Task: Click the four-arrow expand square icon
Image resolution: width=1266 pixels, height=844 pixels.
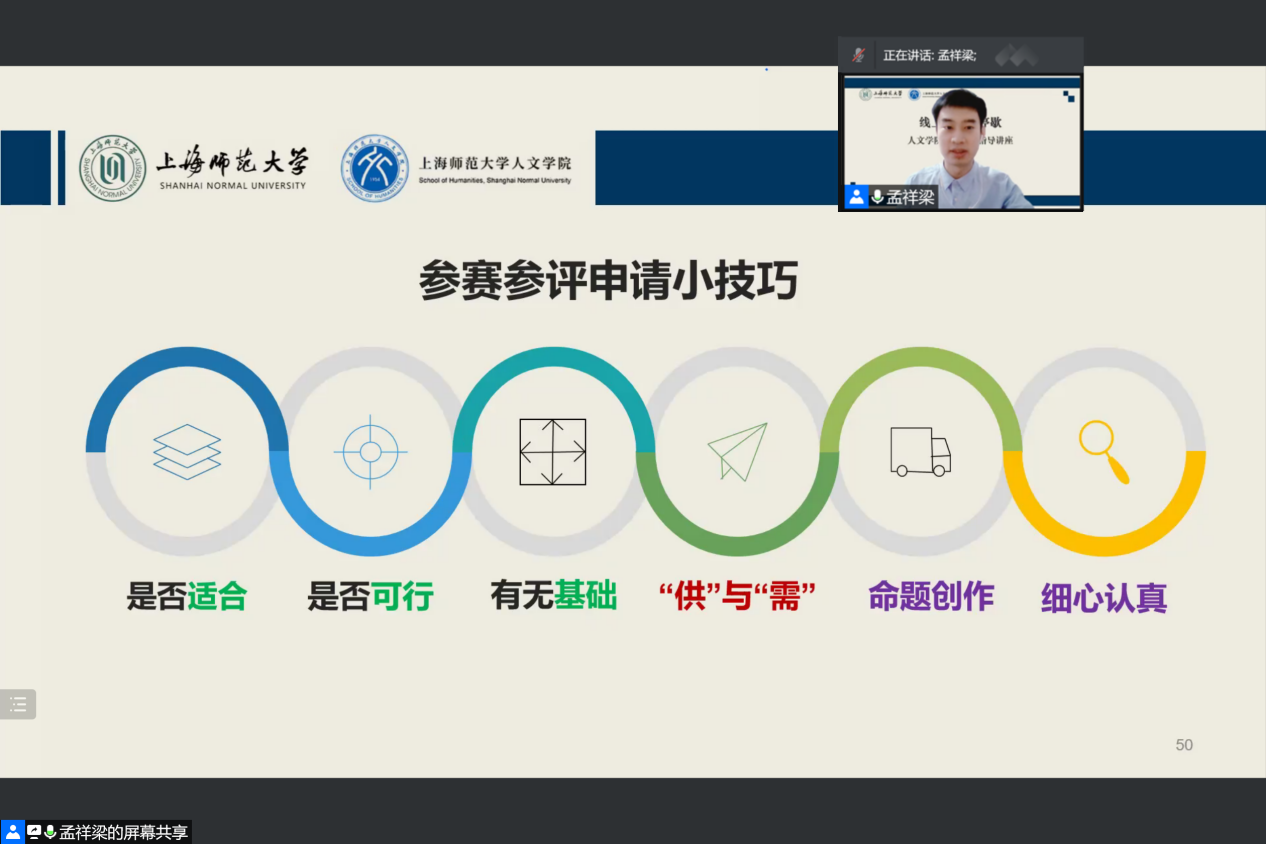Action: [552, 452]
